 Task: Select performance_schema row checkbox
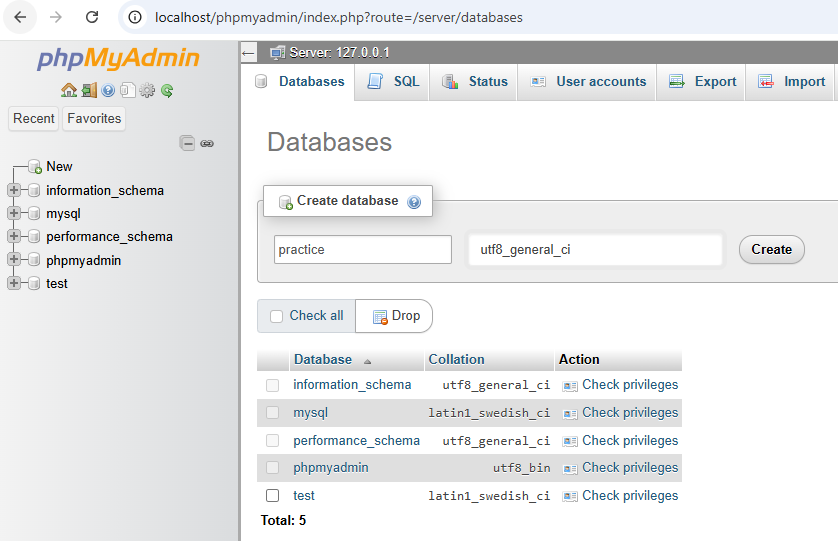point(273,440)
